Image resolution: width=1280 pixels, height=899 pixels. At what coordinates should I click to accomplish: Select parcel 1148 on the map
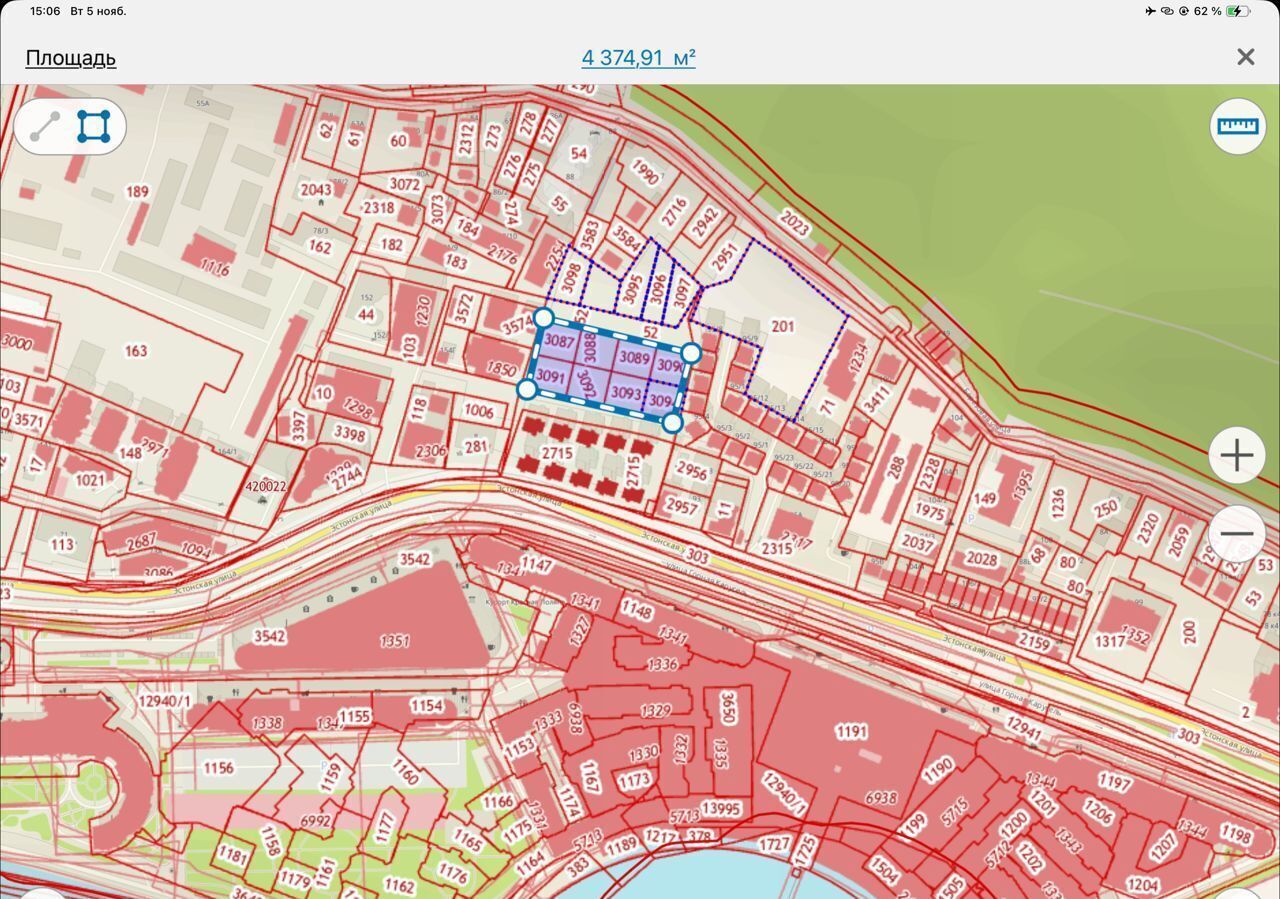(636, 607)
